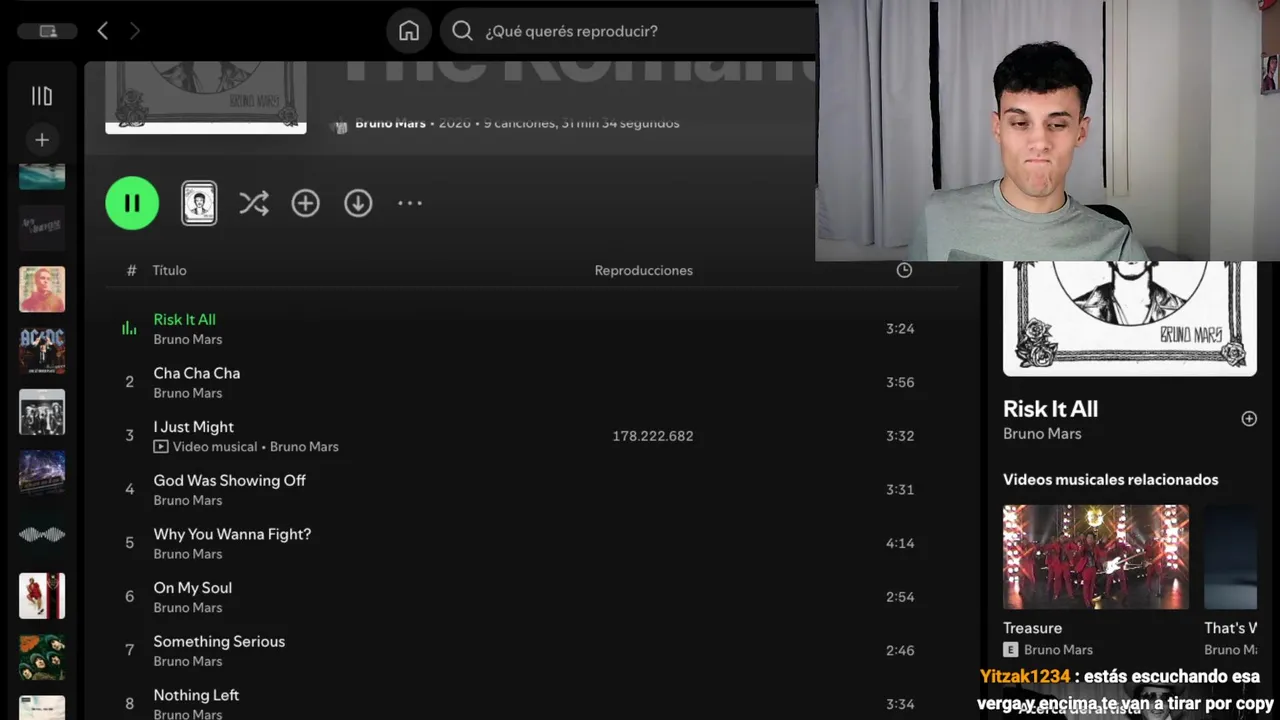Sort by the Reproducciones column header
The height and width of the screenshot is (720, 1280).
[x=643, y=270]
